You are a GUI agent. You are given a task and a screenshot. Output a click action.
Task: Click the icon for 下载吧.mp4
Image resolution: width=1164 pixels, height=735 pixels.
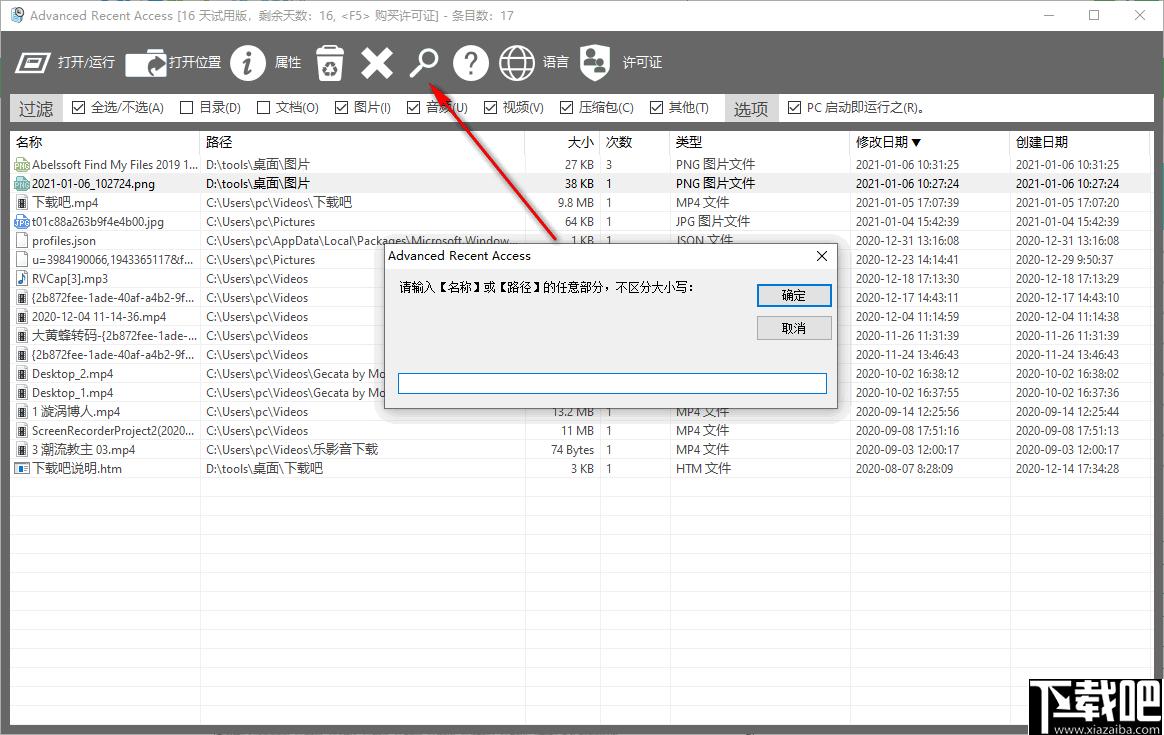pyautogui.click(x=22, y=203)
